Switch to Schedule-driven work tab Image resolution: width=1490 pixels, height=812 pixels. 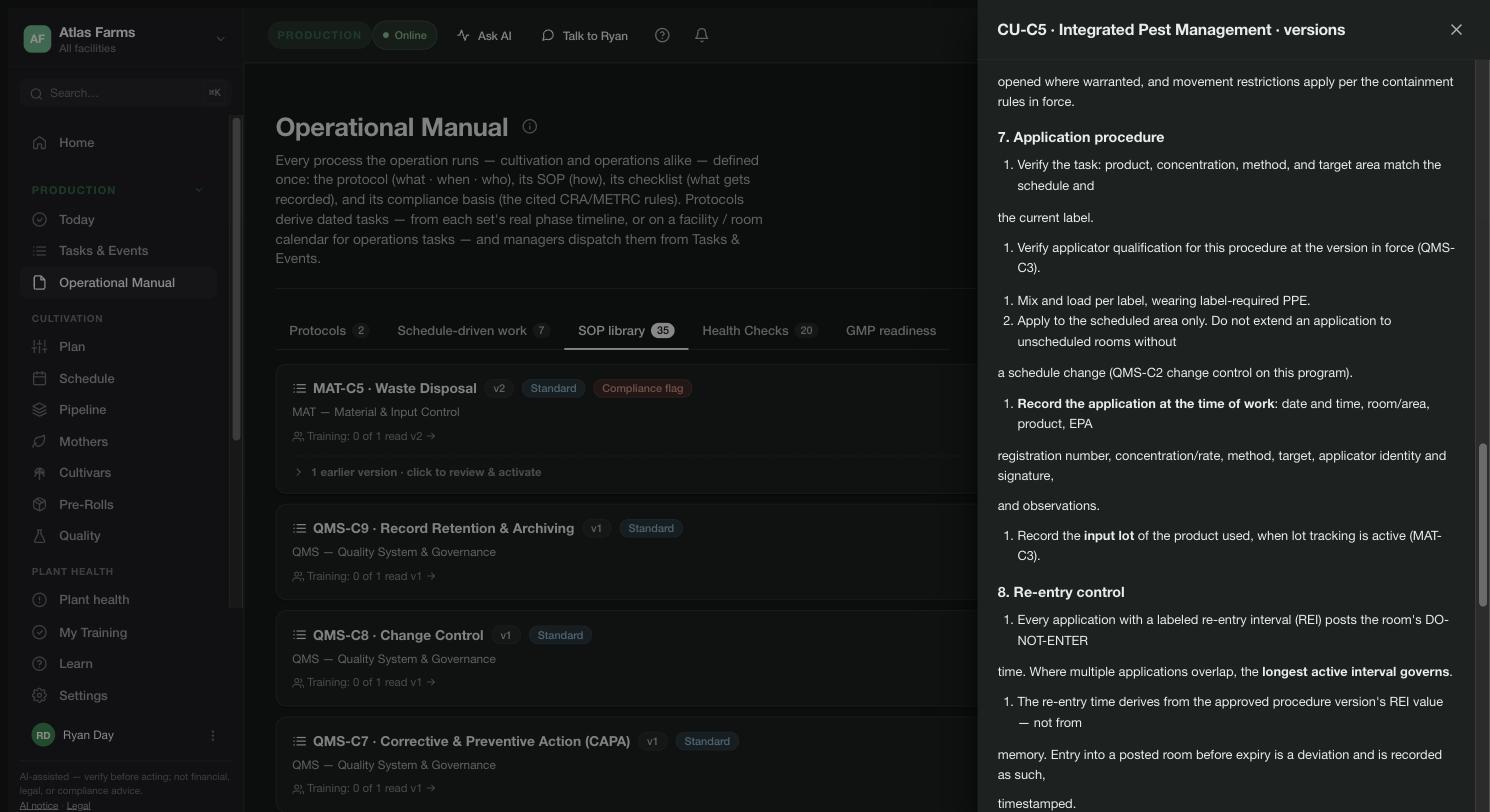click(473, 331)
